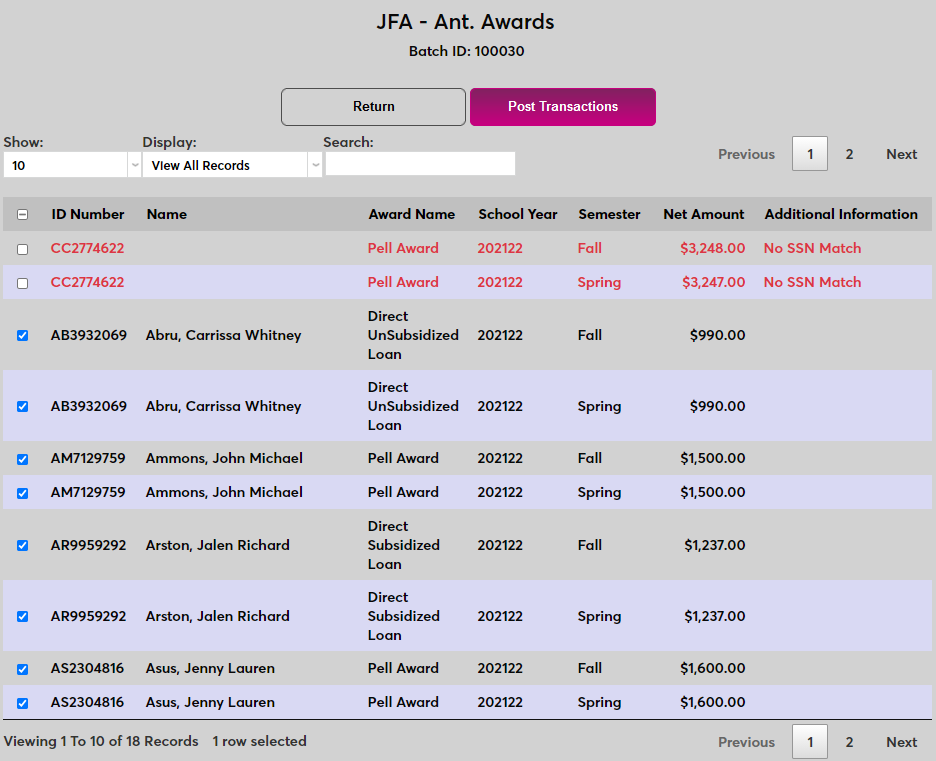Click Next in the top pagination

pyautogui.click(x=901, y=154)
